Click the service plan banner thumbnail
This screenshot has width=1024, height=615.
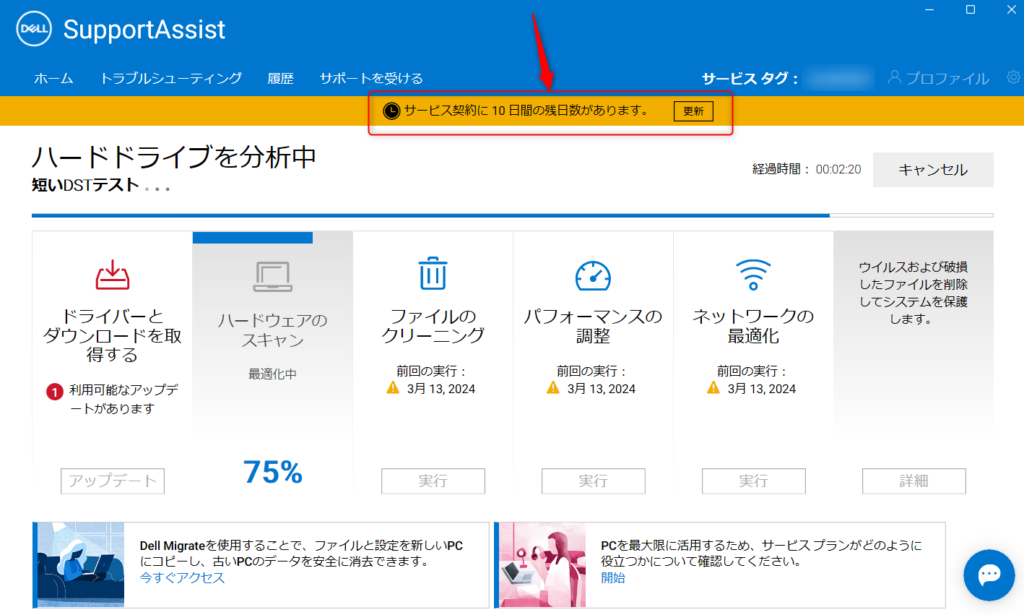point(542,565)
